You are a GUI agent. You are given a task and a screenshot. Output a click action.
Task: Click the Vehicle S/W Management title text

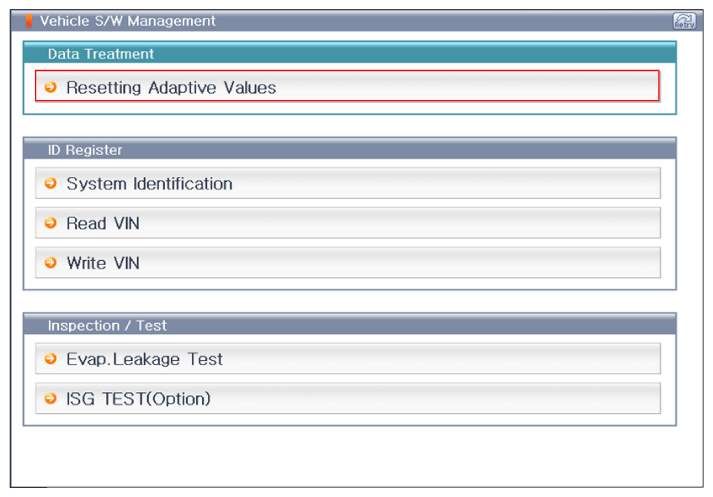pos(127,21)
